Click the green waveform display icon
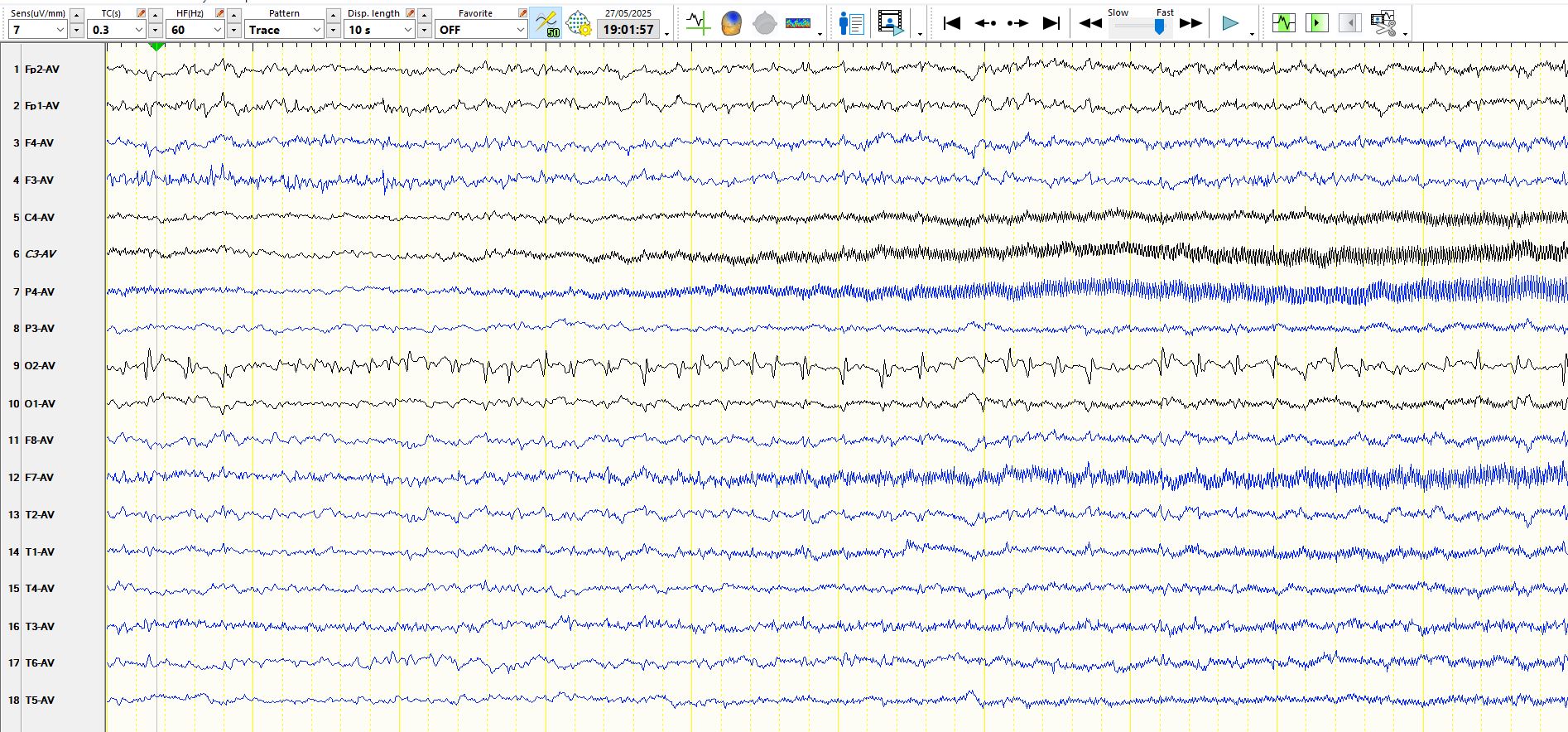 click(x=1283, y=23)
